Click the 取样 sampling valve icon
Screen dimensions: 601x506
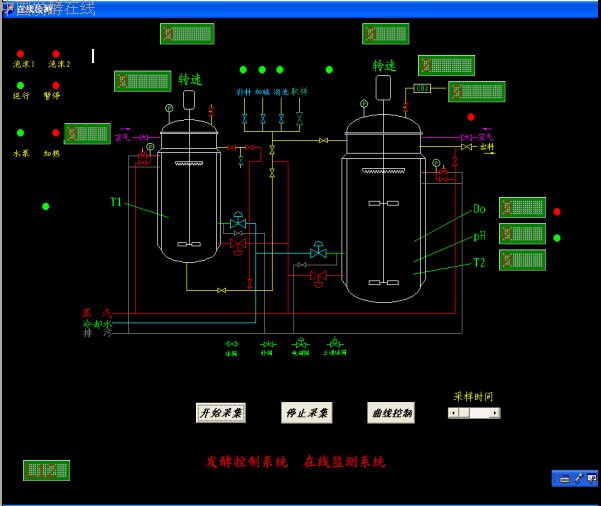click(x=299, y=119)
